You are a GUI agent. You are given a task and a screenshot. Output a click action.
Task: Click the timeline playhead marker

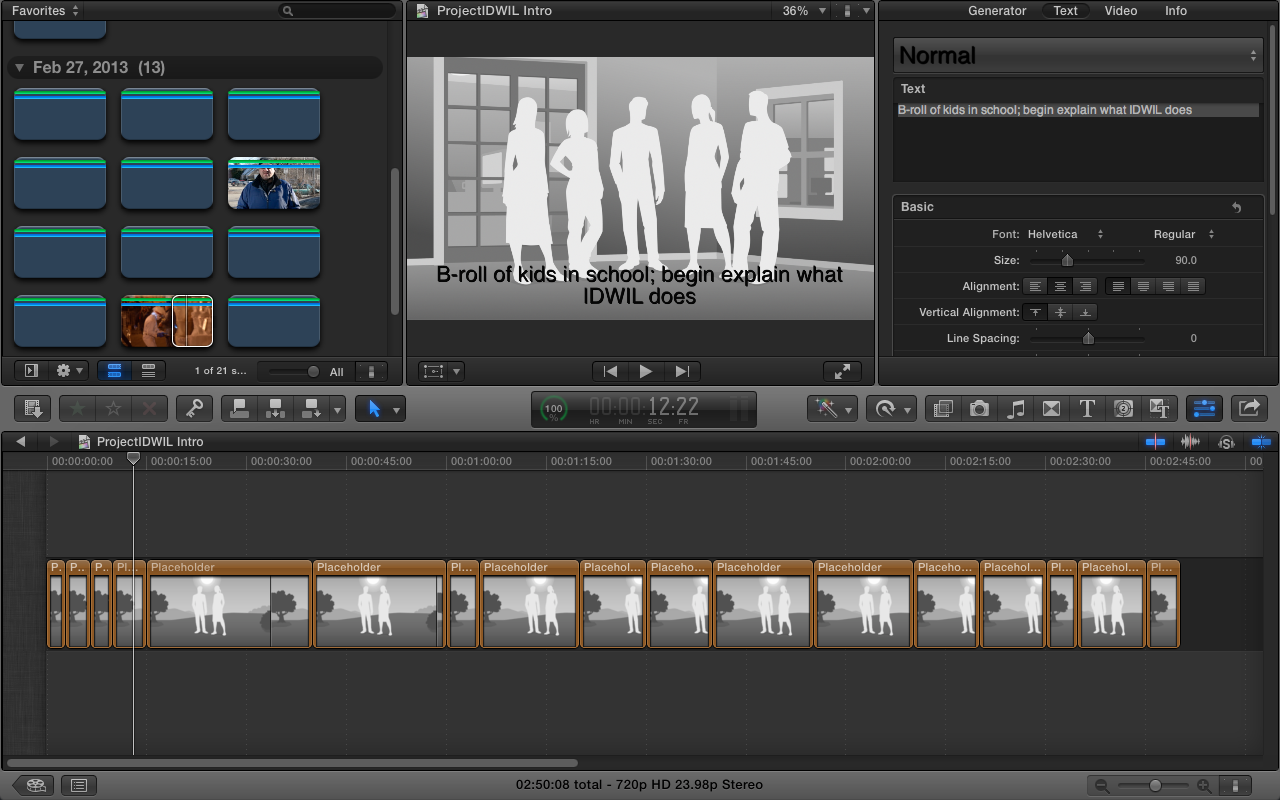click(x=133, y=458)
